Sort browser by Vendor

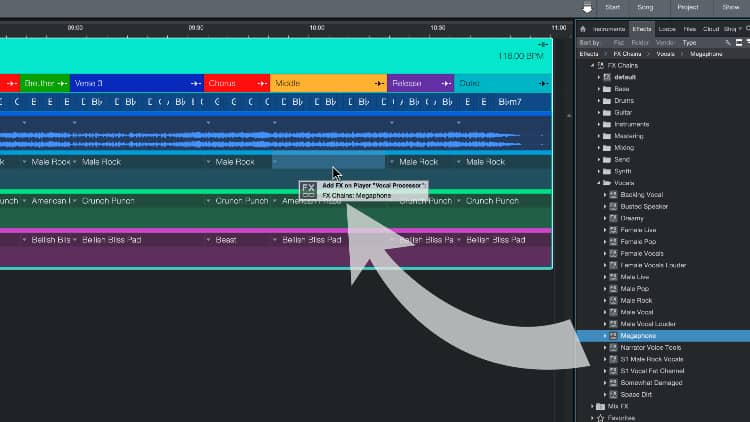(x=664, y=43)
